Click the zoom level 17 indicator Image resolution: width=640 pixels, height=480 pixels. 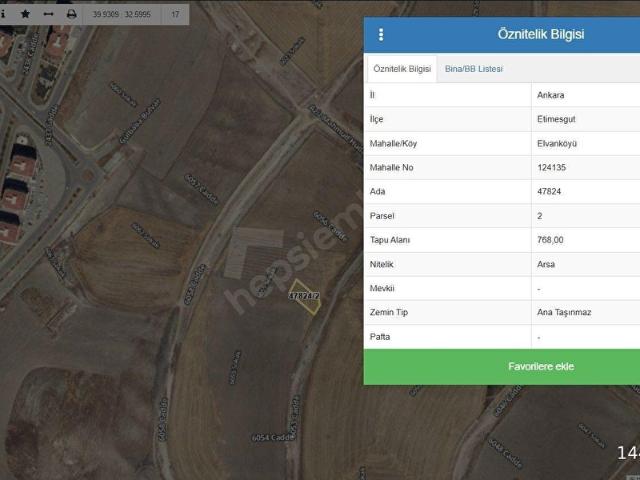pyautogui.click(x=175, y=14)
